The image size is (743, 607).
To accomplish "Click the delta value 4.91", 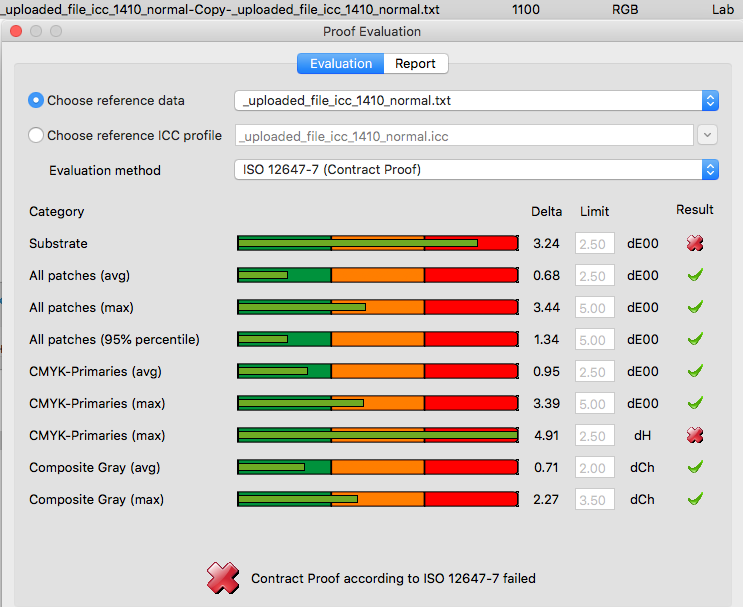I will coord(546,435).
